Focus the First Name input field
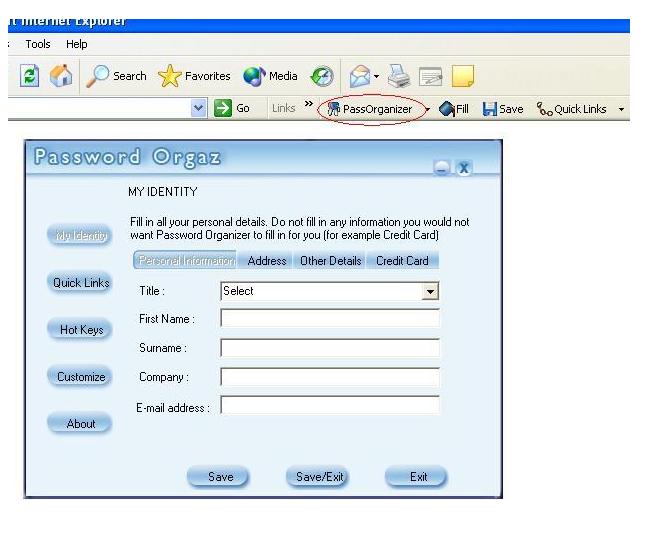The image size is (649, 534). [x=330, y=318]
